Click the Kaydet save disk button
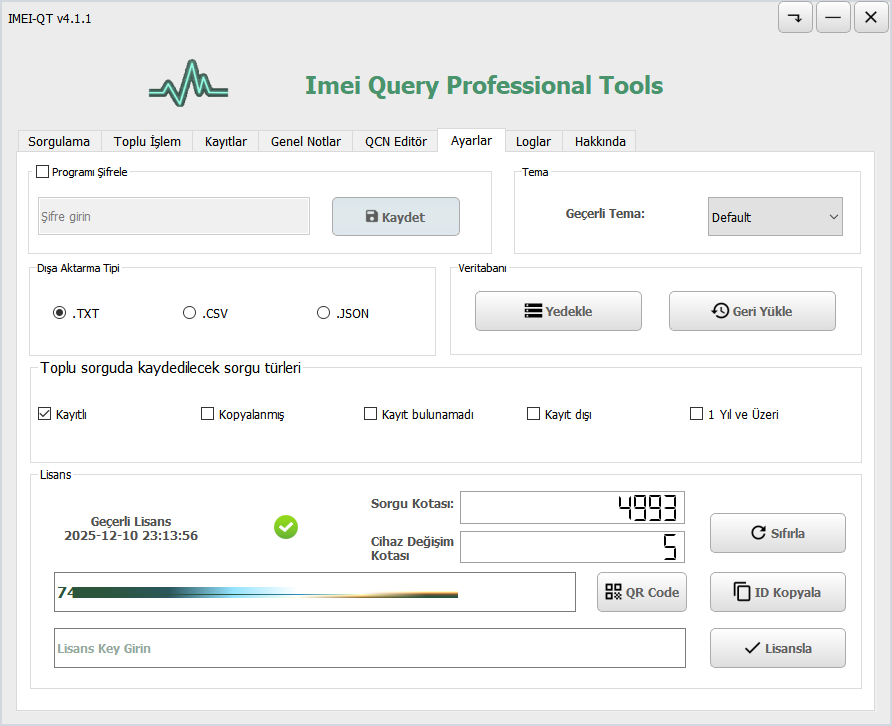 pos(395,217)
